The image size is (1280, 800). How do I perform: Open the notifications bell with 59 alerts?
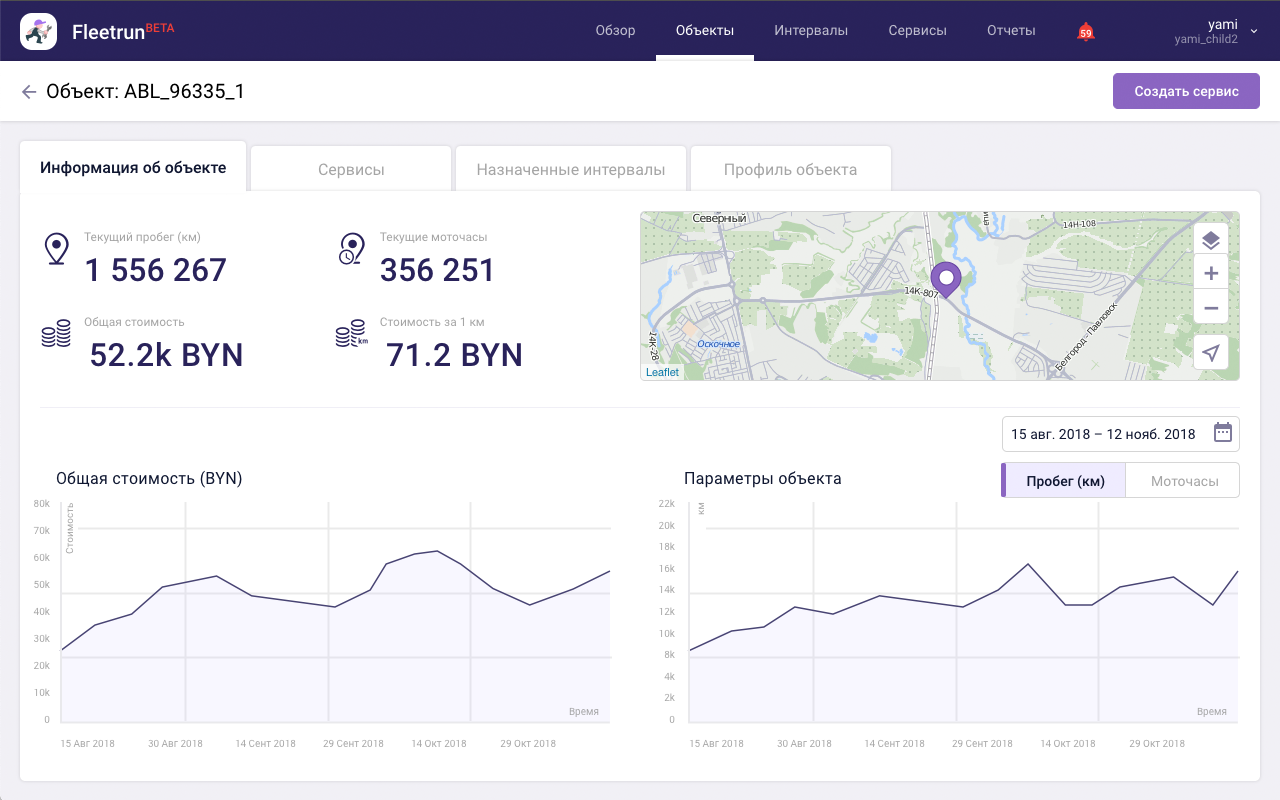[1085, 31]
